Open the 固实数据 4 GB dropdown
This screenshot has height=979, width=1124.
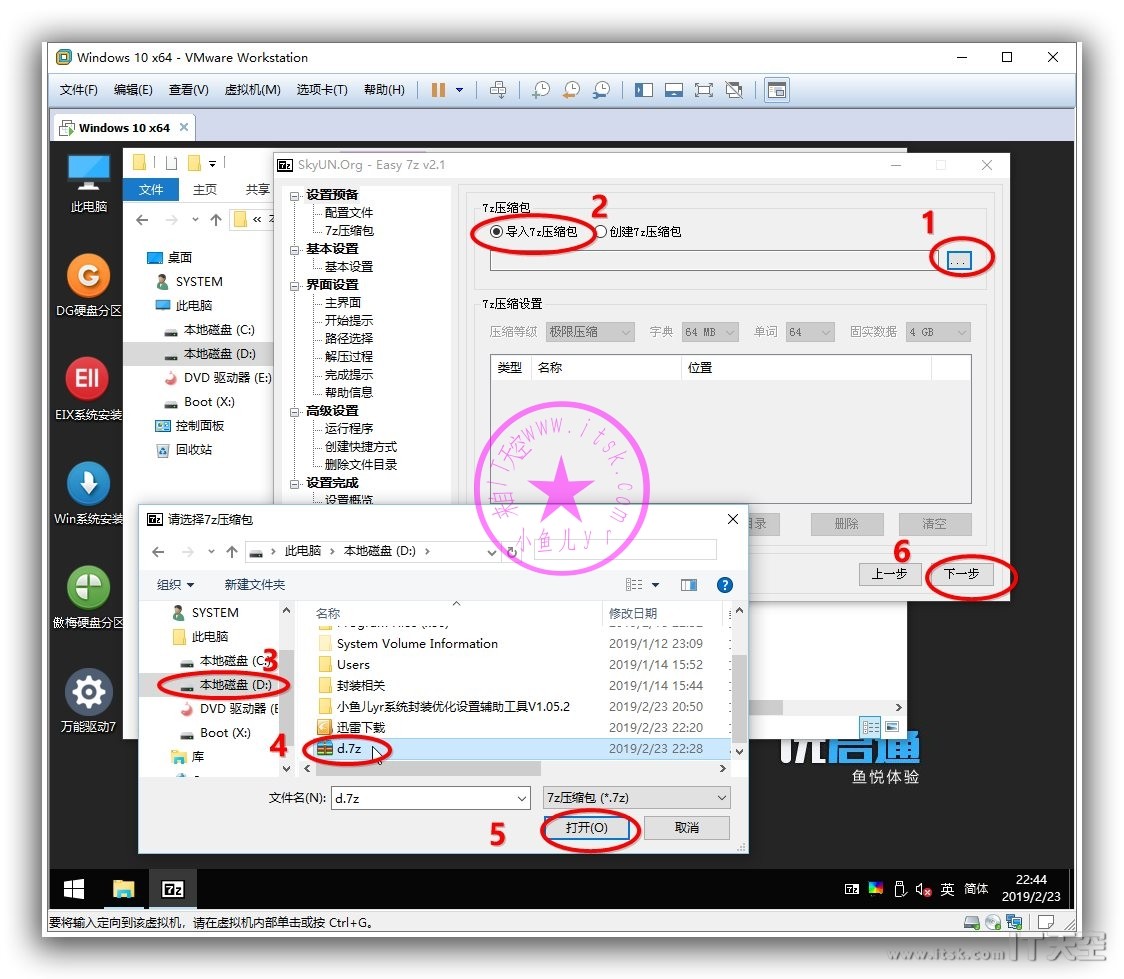(x=938, y=332)
